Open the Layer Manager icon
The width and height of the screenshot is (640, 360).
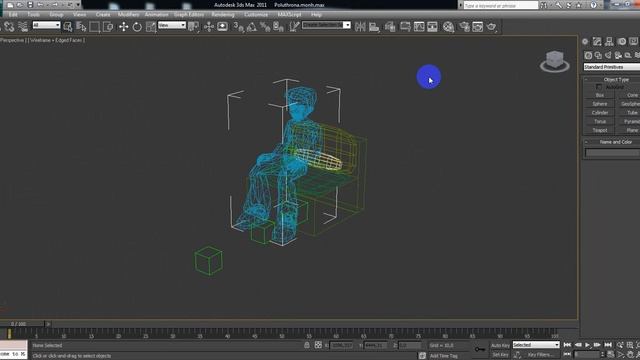(390, 27)
